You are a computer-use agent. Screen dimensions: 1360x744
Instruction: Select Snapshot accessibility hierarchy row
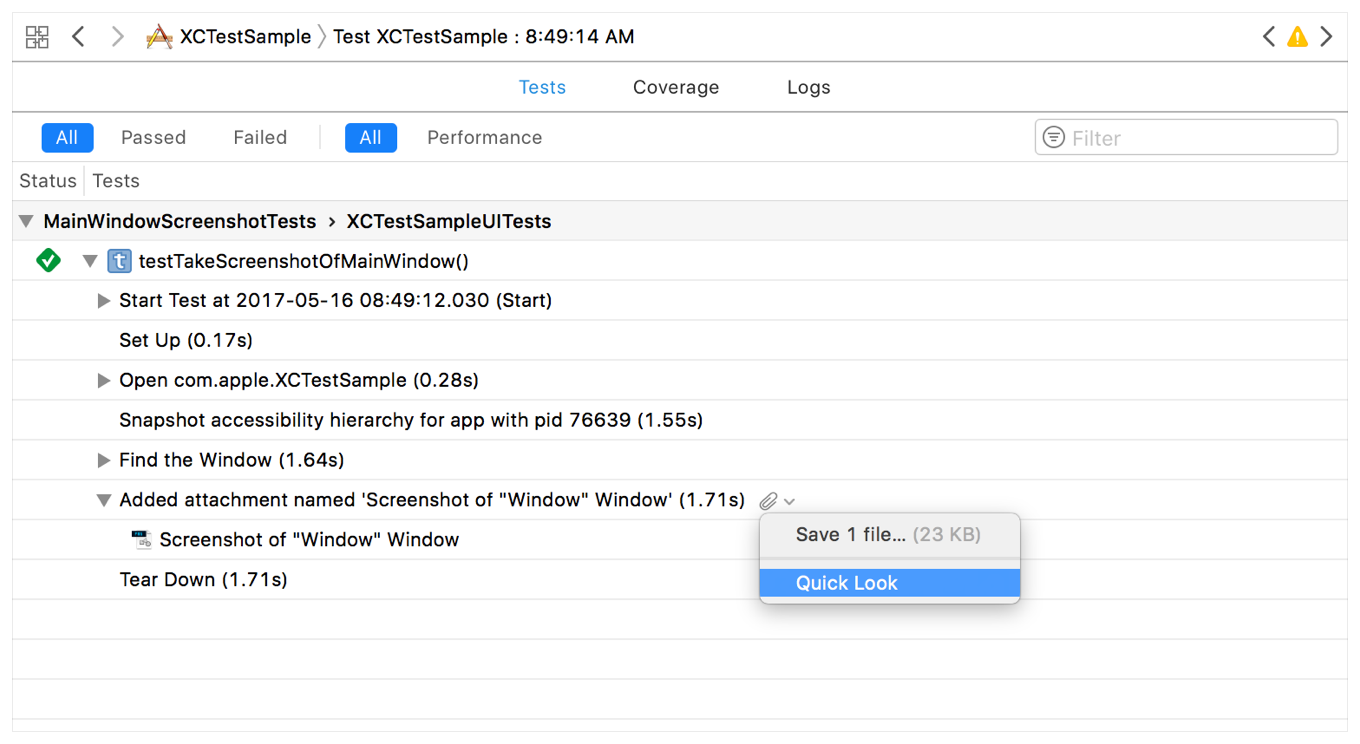680,420
